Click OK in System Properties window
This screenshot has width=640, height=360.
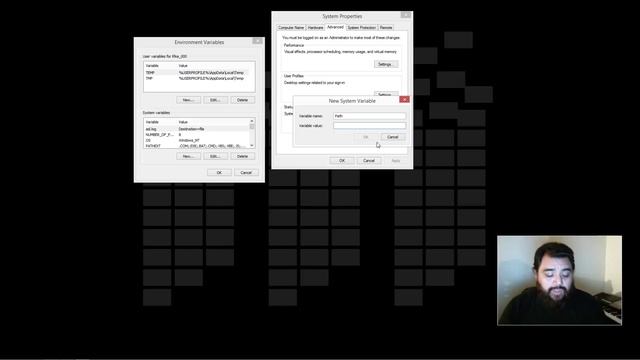(342, 160)
